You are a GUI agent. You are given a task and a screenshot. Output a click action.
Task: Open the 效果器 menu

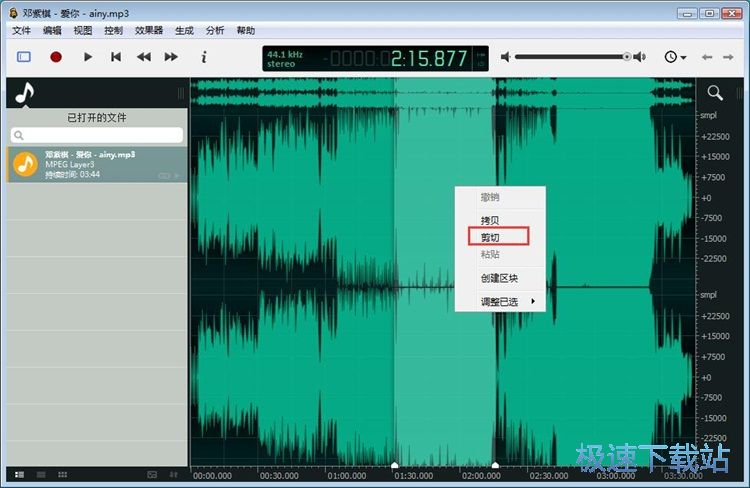point(149,31)
